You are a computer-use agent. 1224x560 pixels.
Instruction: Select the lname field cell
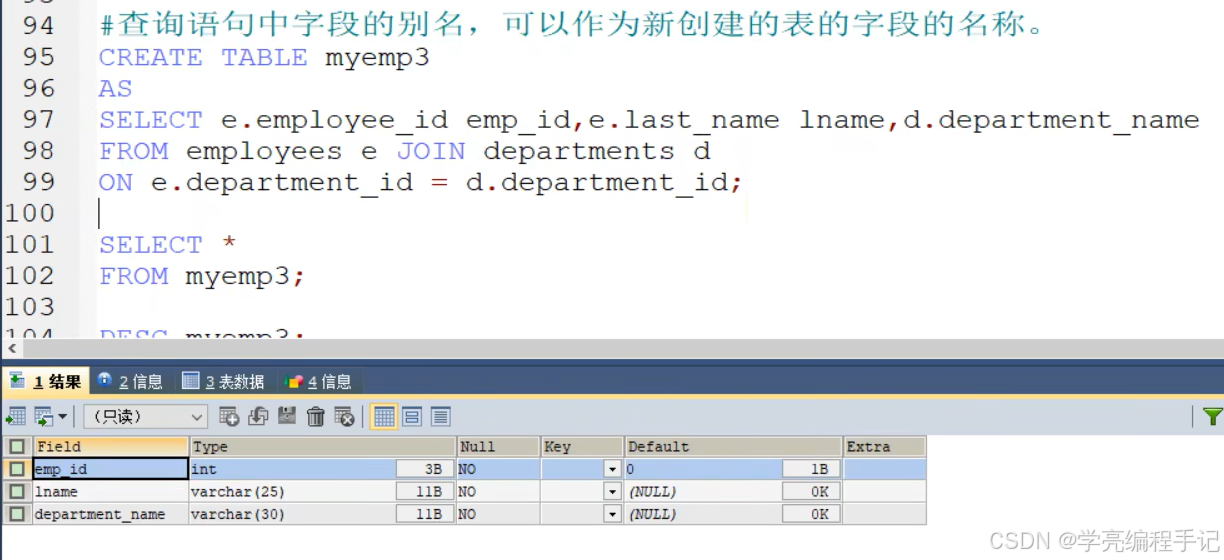[x=111, y=492]
